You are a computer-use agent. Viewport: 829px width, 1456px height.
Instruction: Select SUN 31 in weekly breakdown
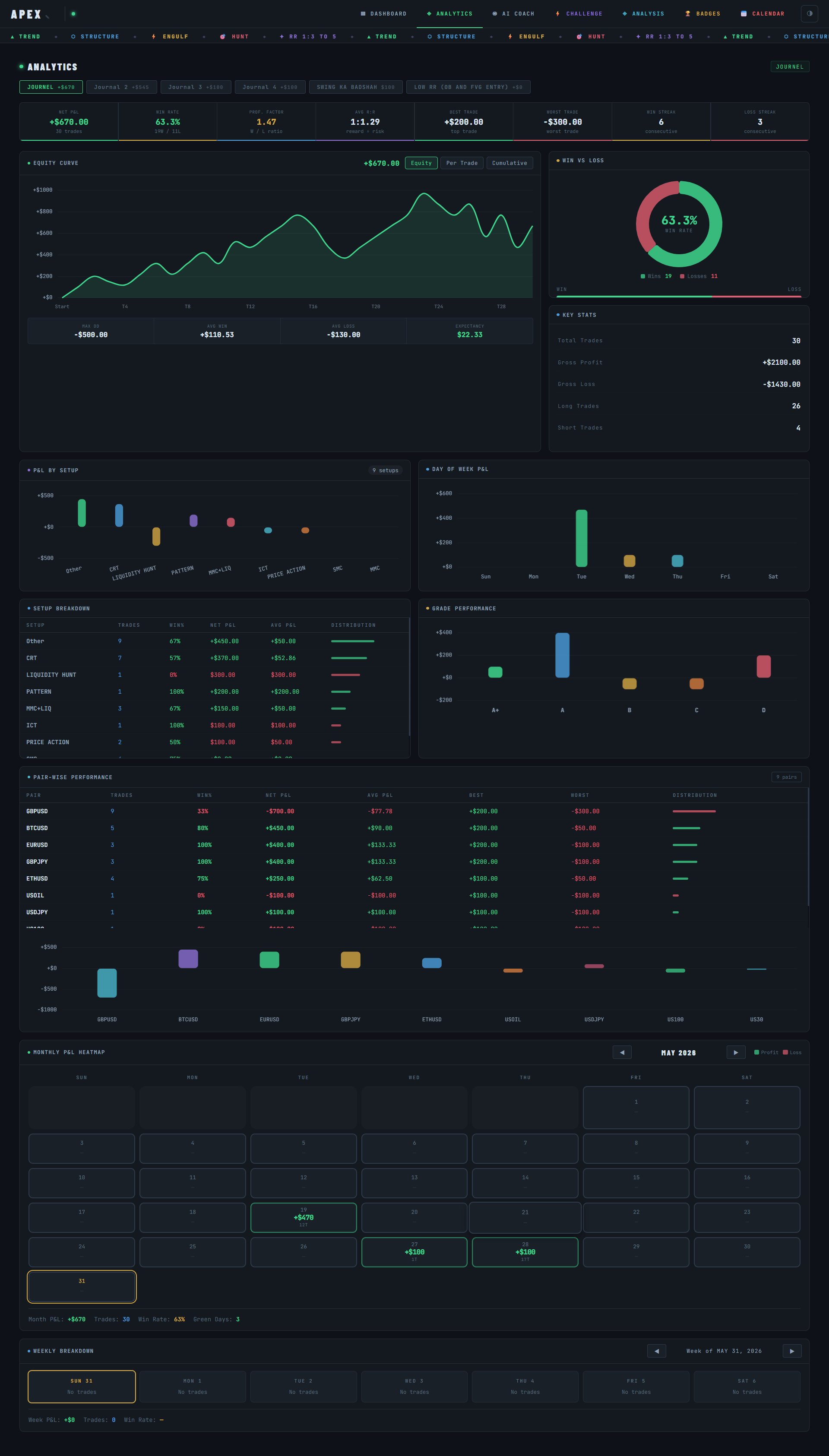click(x=82, y=1387)
